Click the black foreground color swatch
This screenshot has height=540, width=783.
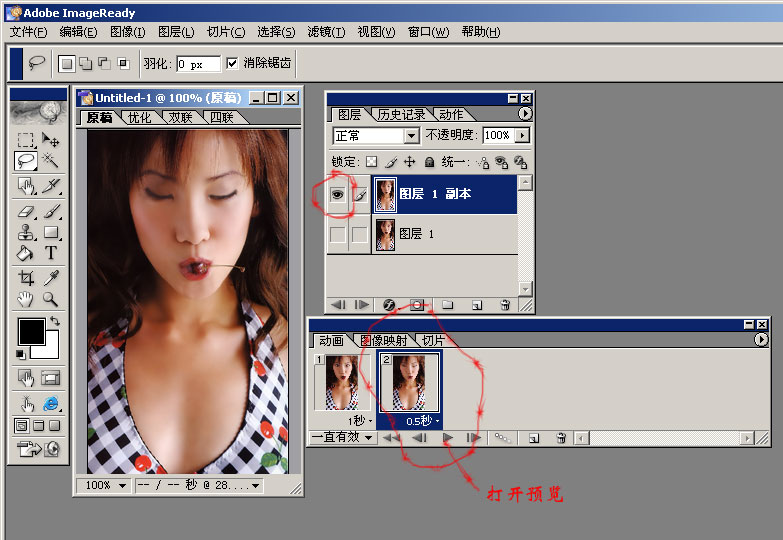pyautogui.click(x=30, y=332)
